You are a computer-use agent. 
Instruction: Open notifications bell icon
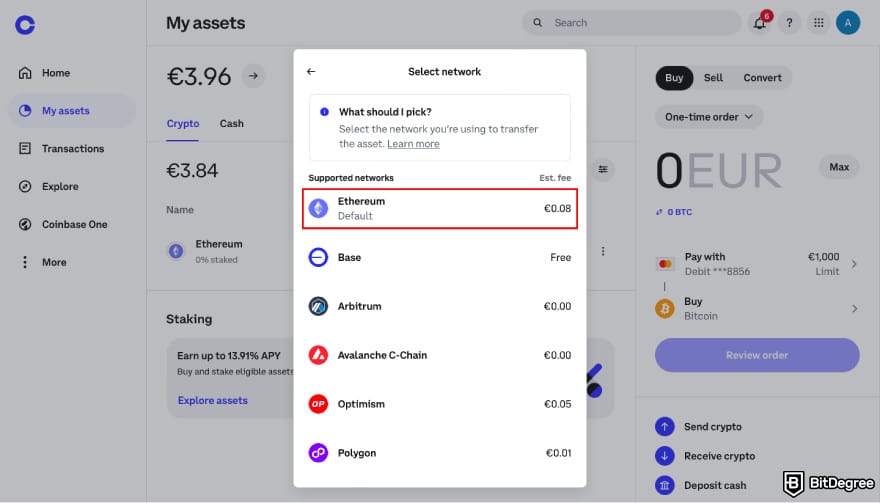(759, 23)
